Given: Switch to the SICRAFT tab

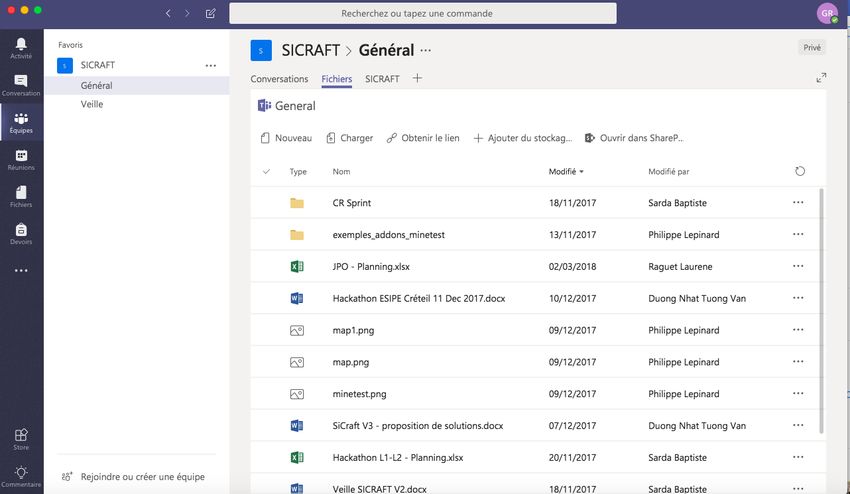Looking at the screenshot, I should (x=382, y=79).
